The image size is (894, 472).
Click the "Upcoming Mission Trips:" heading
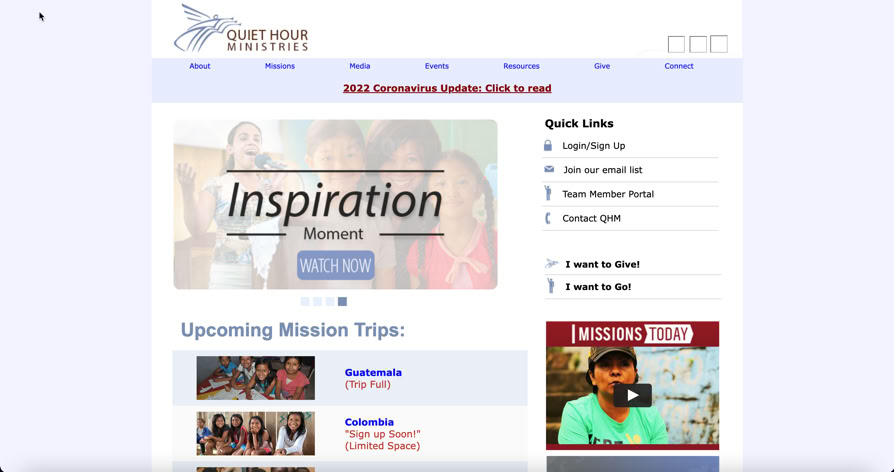(x=292, y=330)
